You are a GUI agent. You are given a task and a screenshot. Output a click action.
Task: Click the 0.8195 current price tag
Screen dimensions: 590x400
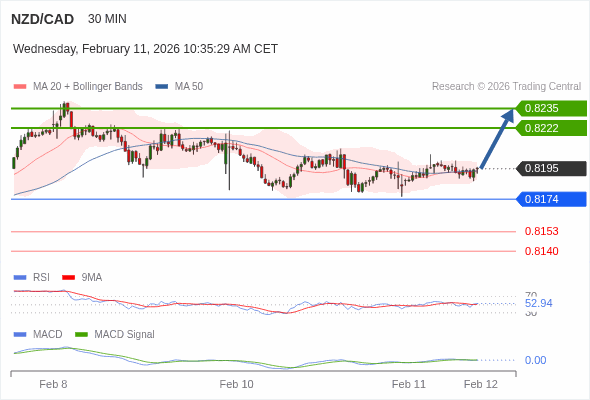[551, 168]
